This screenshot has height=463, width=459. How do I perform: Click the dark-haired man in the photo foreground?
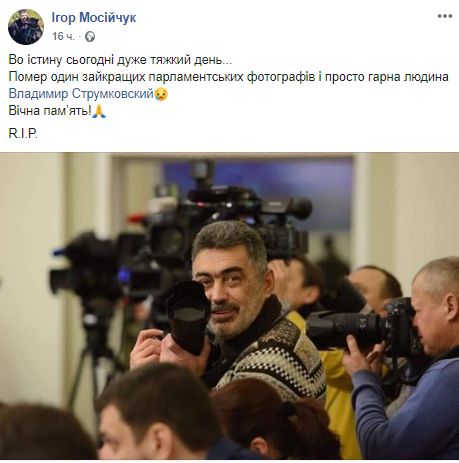[x=157, y=413]
